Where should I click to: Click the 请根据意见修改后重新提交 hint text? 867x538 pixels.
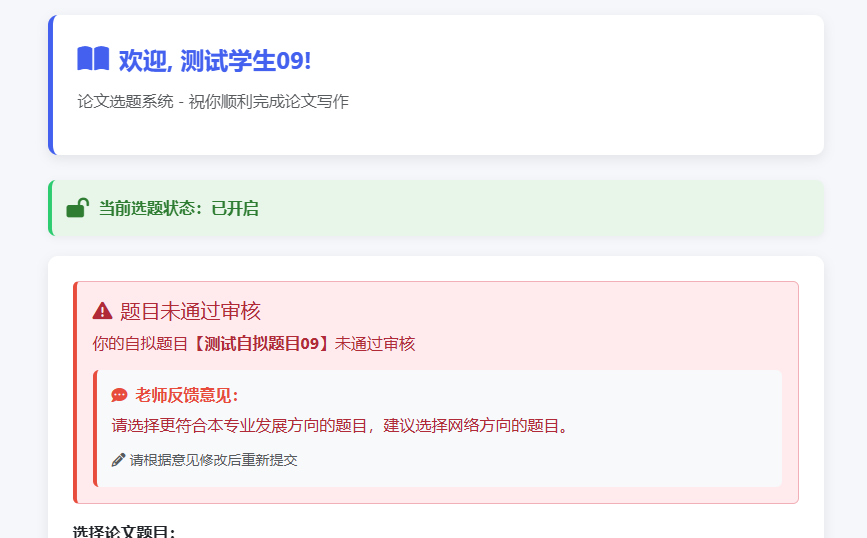click(213, 460)
